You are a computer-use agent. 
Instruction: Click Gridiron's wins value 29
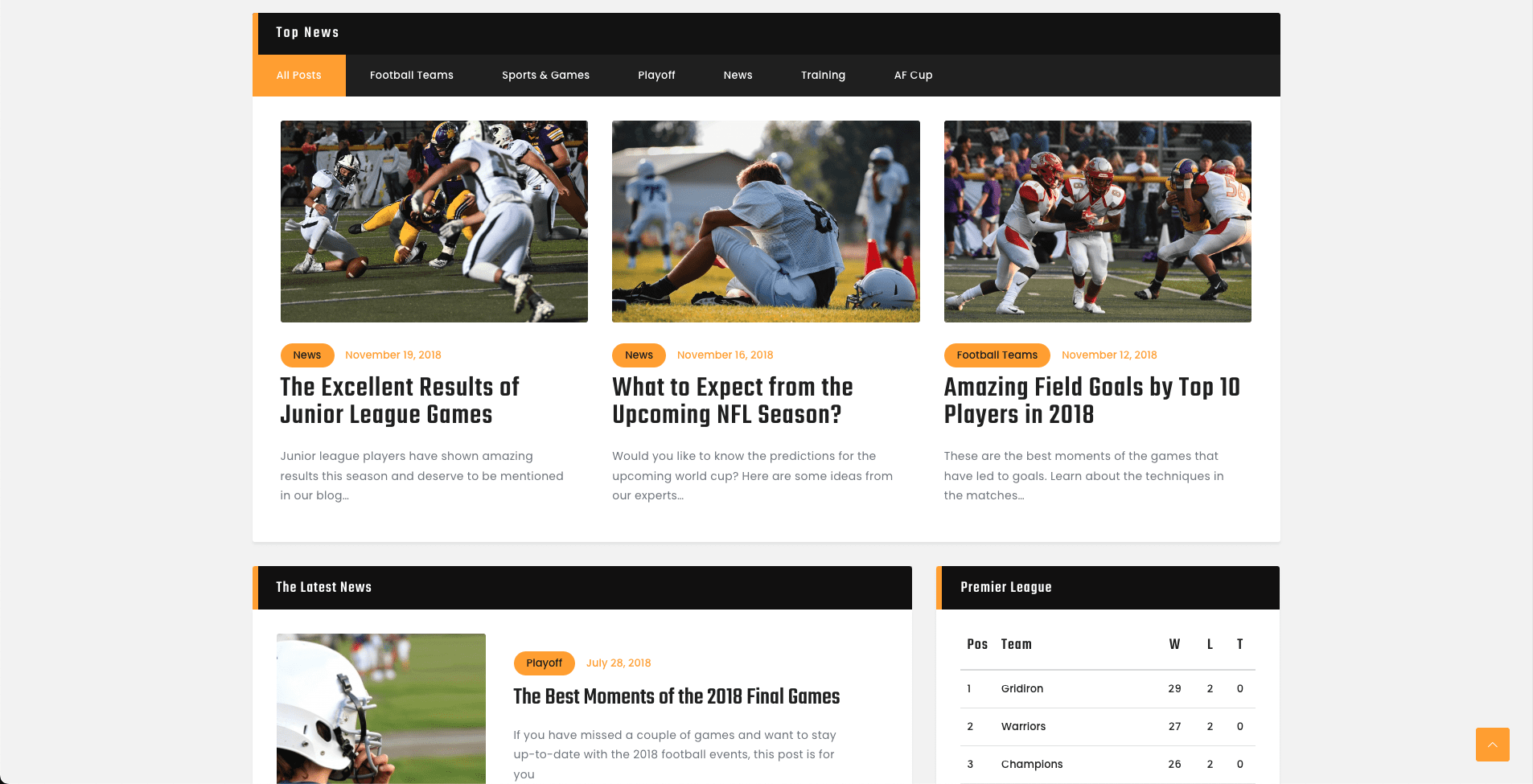1174,689
